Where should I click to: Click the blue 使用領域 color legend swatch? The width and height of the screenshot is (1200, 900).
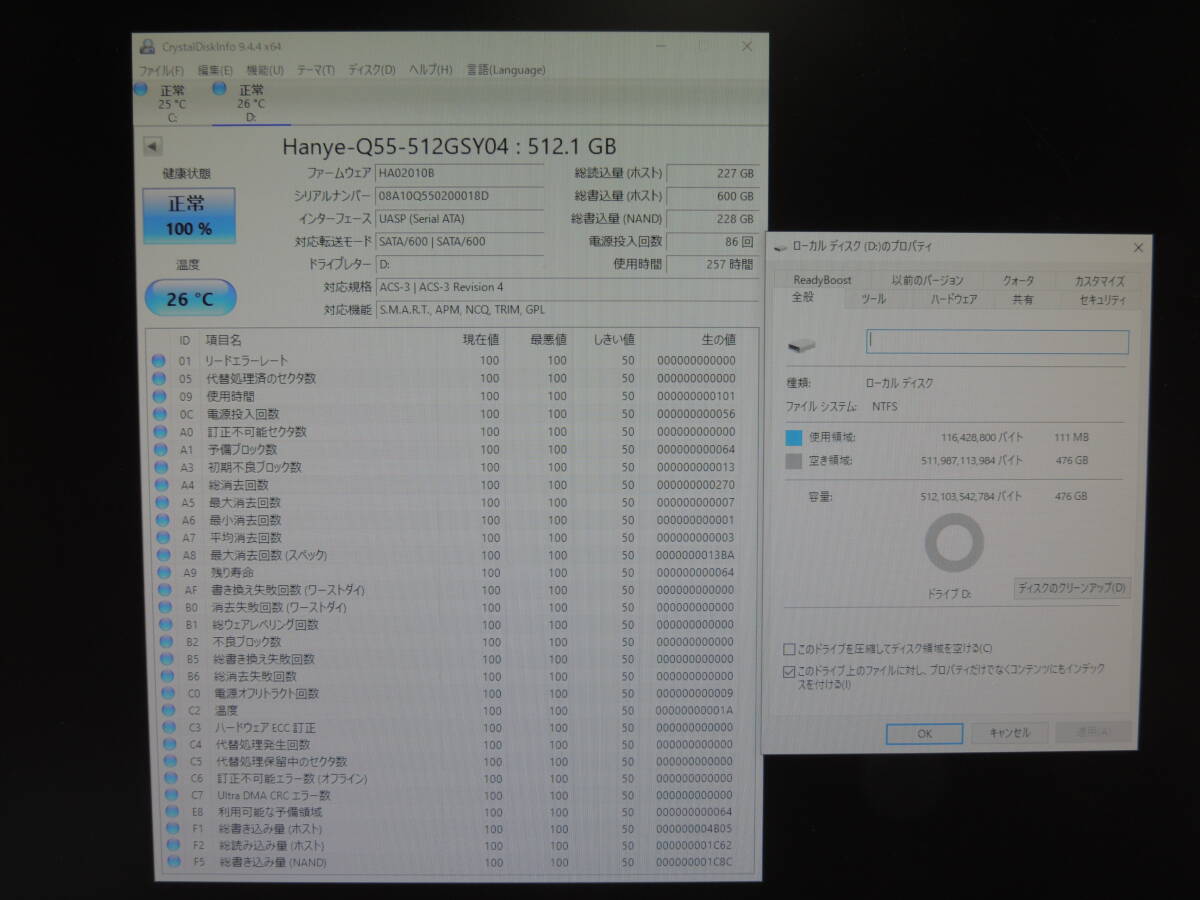(x=792, y=436)
